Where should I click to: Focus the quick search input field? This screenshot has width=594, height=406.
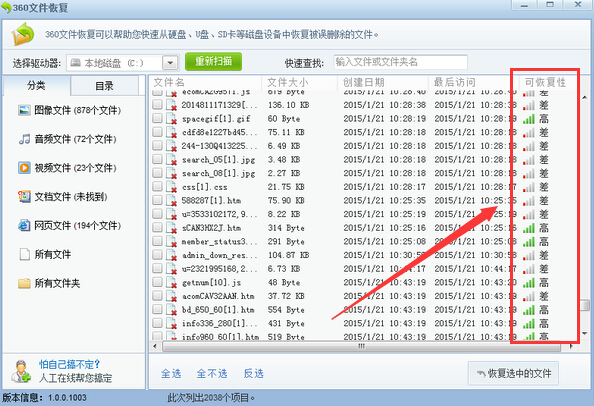(400, 62)
